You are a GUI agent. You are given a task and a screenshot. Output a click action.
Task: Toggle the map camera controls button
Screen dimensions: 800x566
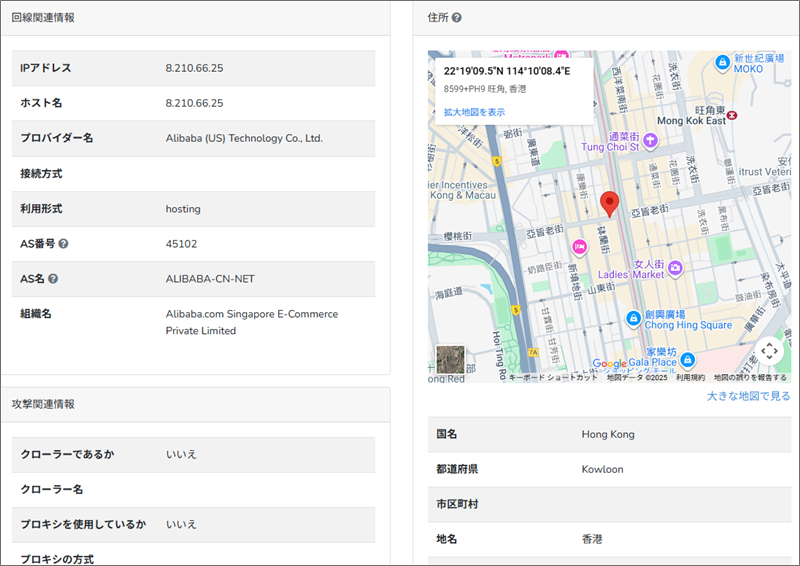tap(768, 351)
